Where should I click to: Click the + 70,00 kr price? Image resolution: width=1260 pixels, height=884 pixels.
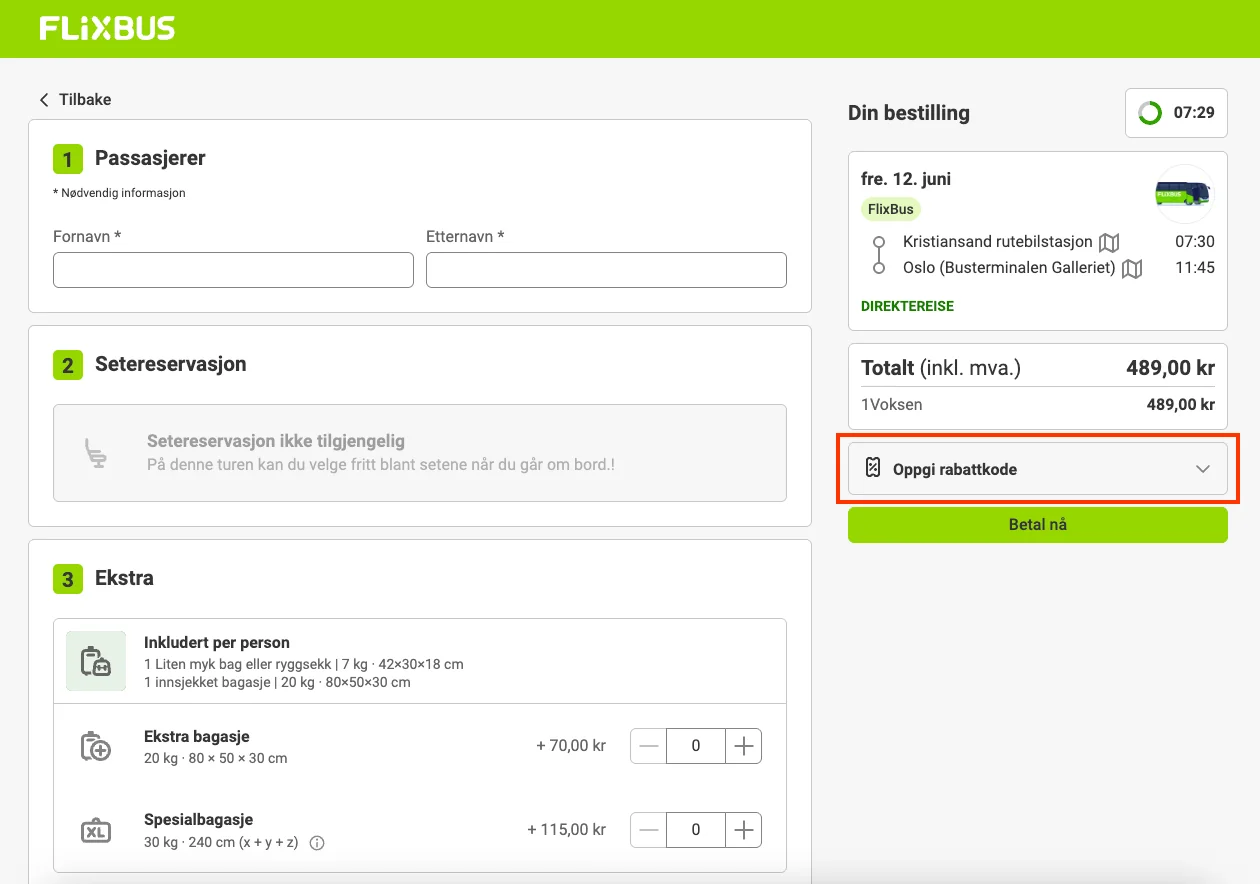(571, 746)
